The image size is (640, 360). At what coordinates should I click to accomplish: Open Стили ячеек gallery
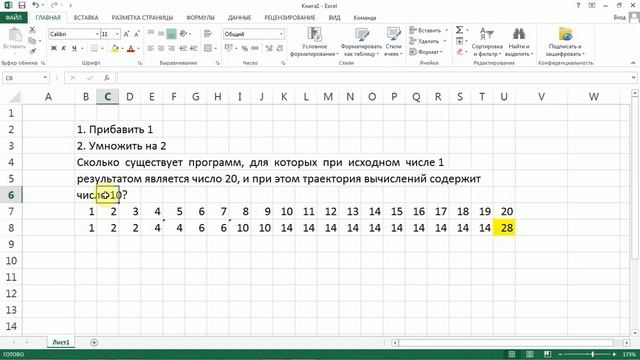pyautogui.click(x=393, y=41)
